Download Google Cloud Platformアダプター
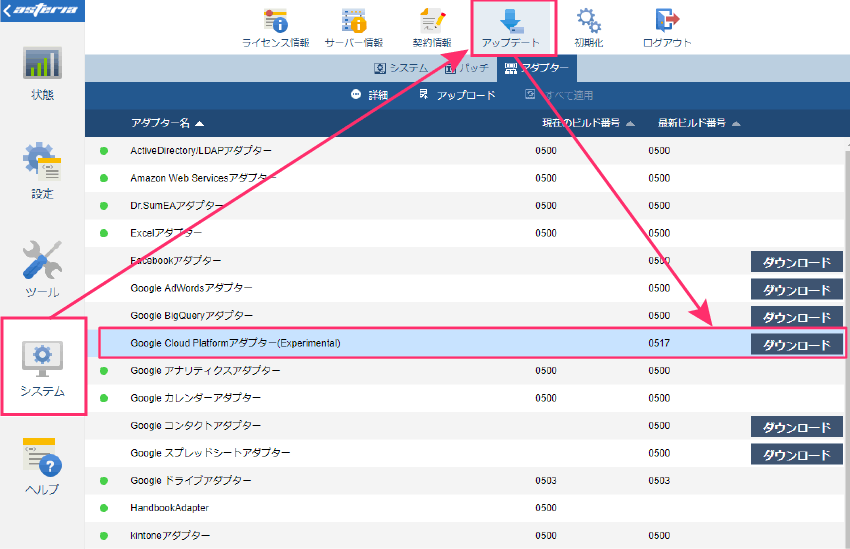850x549 pixels. (796, 345)
